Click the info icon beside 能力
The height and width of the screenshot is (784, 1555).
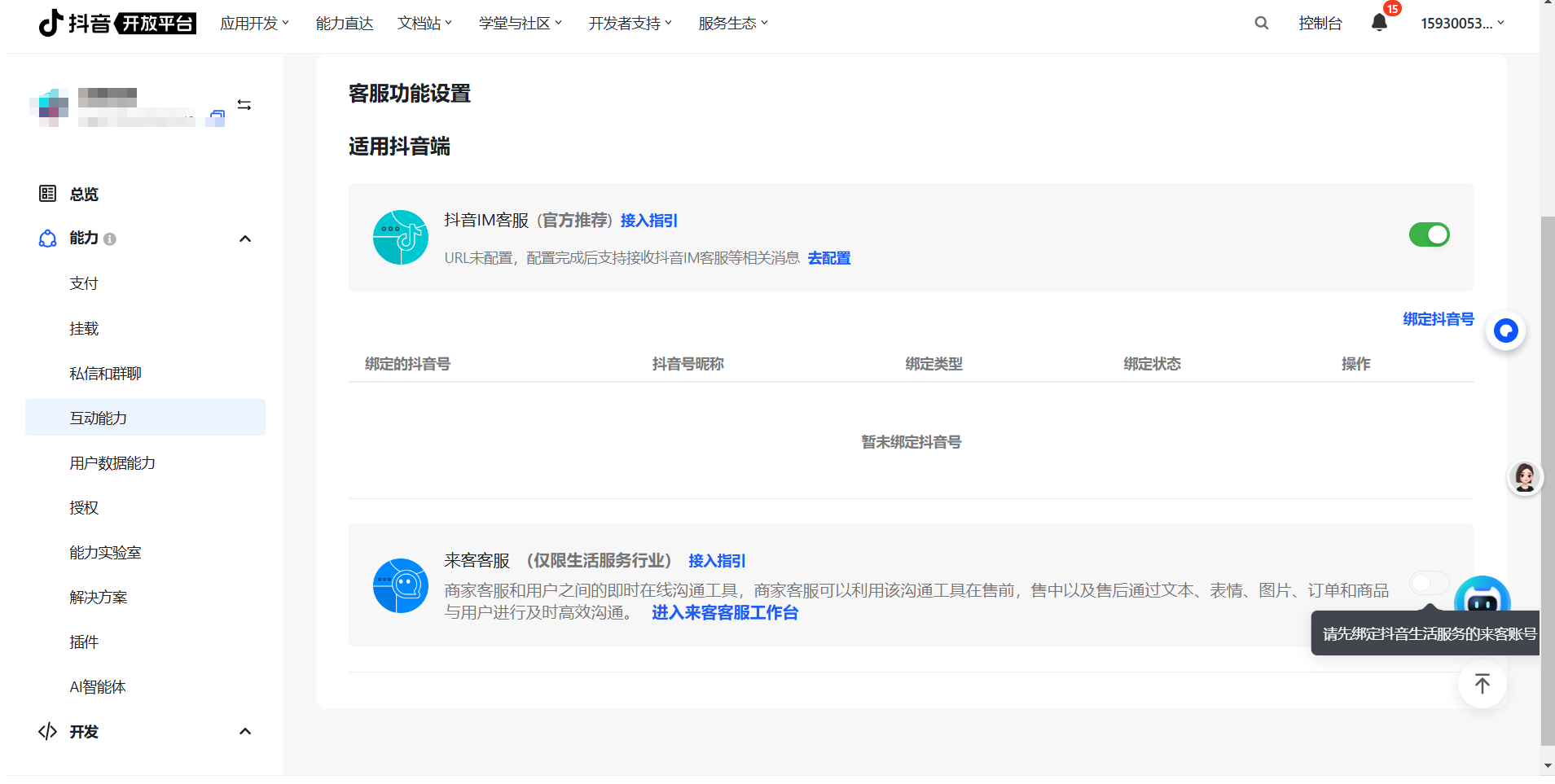110,239
